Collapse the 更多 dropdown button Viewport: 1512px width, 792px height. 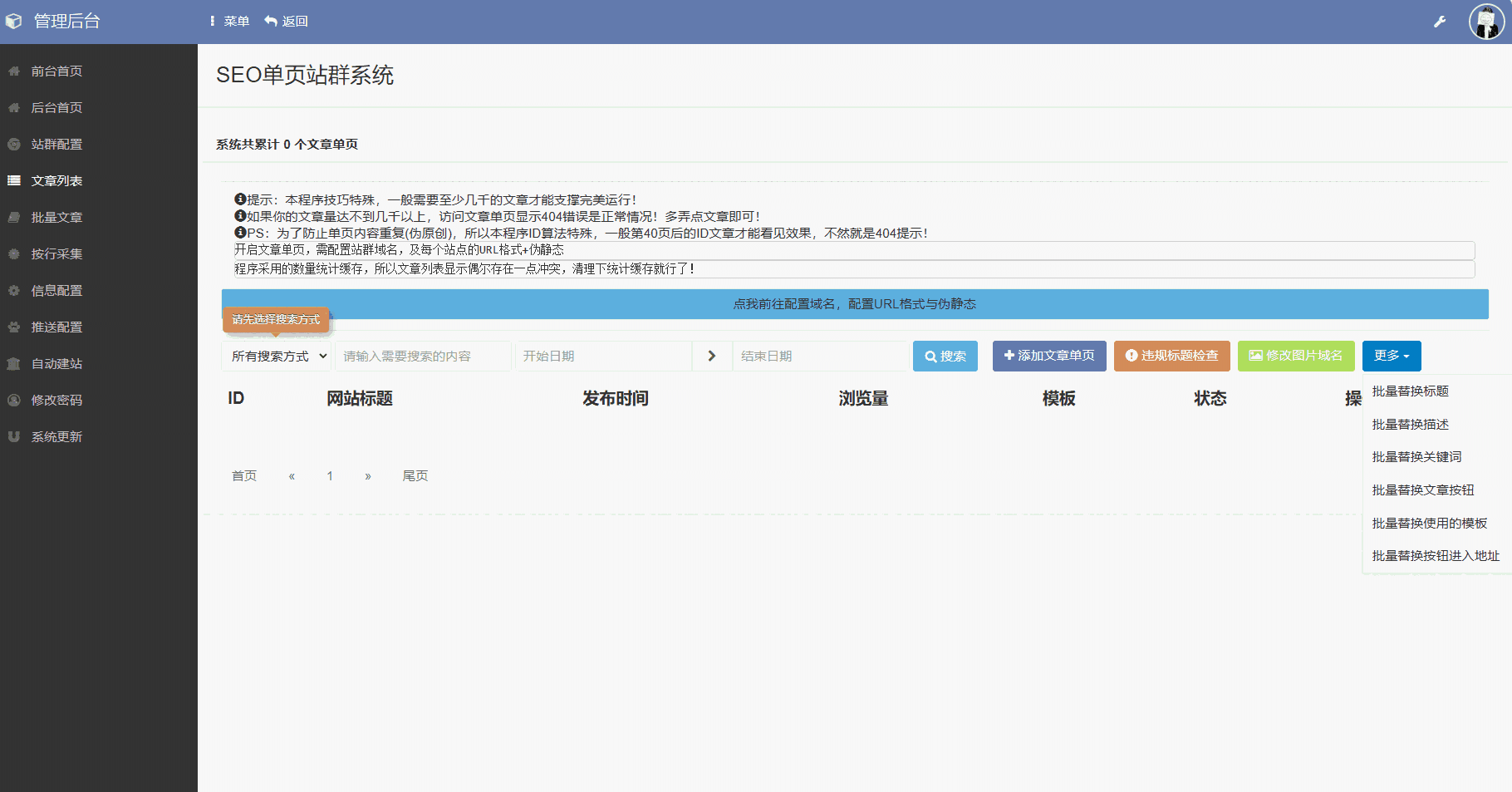coord(1391,356)
